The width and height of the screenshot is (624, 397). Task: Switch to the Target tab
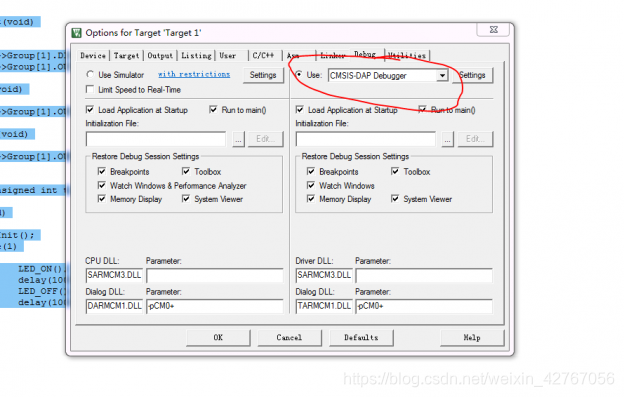[127, 55]
